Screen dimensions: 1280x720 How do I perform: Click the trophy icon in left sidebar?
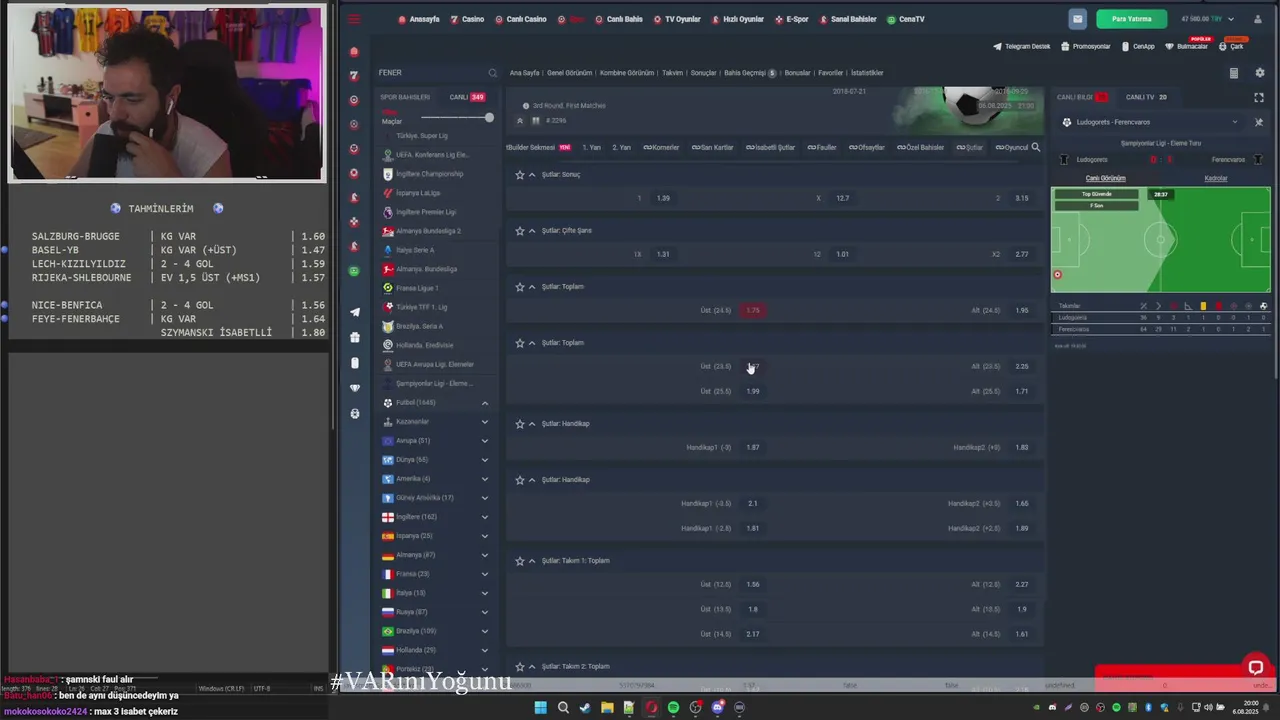coord(354,388)
